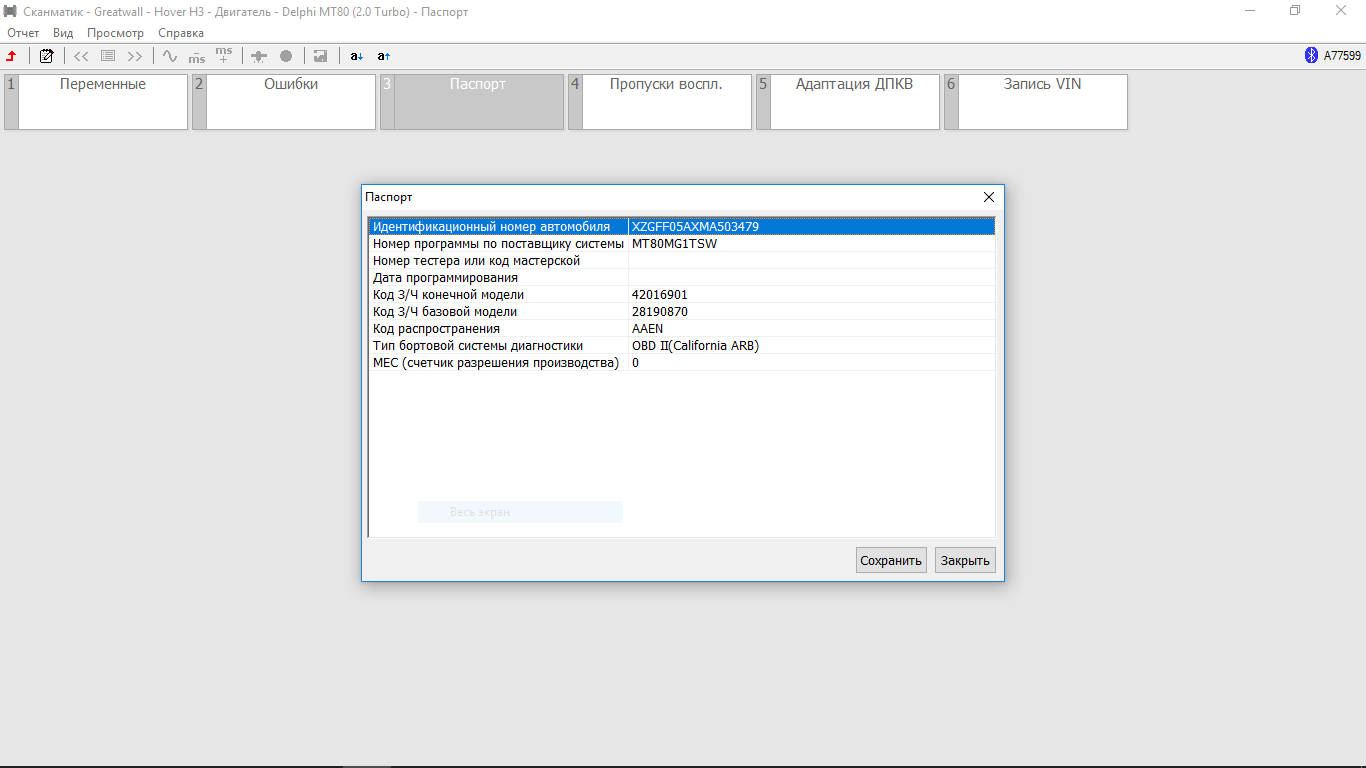
Task: Switch to the Переменные tab
Action: pos(102,85)
